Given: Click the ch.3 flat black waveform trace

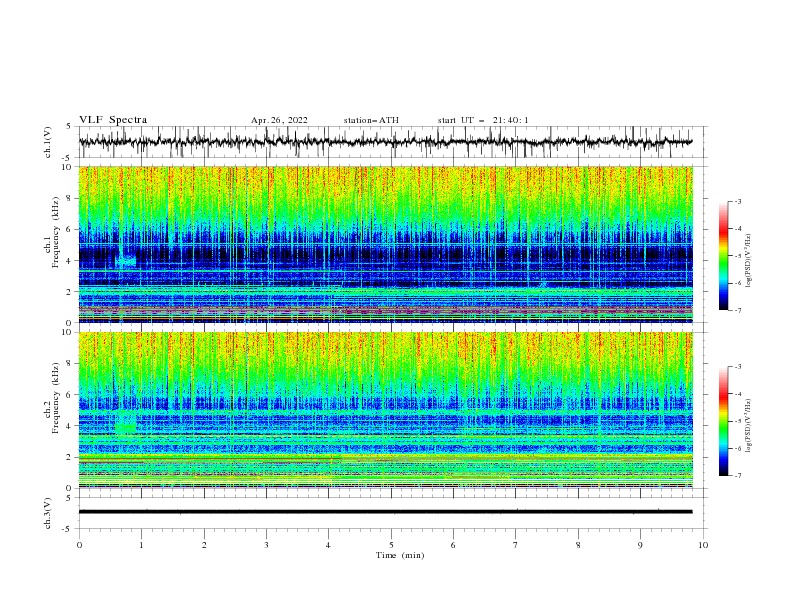Looking at the screenshot, I should click(x=385, y=512).
